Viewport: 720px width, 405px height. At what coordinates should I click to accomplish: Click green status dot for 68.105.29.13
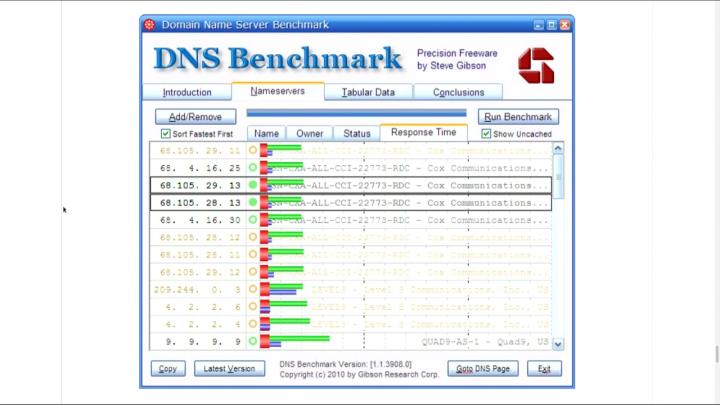pyautogui.click(x=253, y=185)
